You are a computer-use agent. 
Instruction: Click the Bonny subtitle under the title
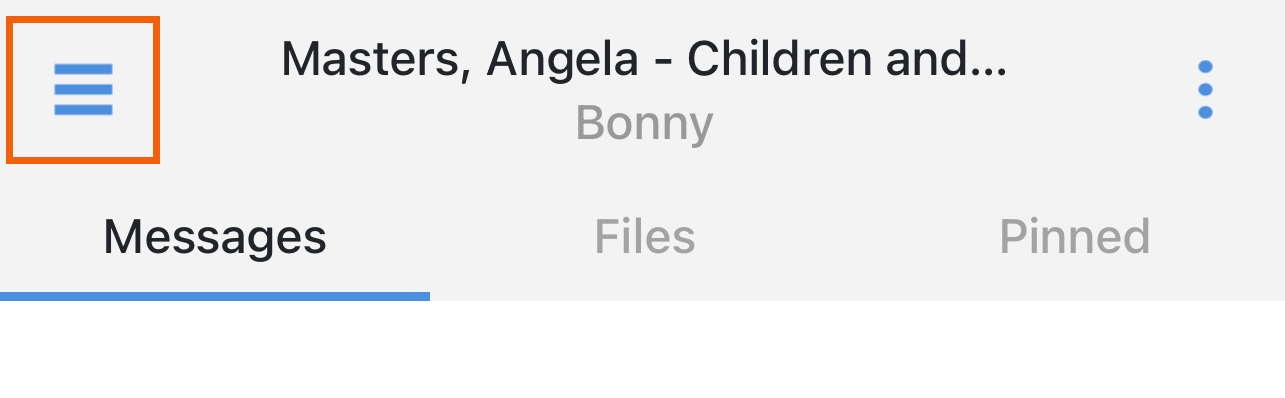[644, 123]
